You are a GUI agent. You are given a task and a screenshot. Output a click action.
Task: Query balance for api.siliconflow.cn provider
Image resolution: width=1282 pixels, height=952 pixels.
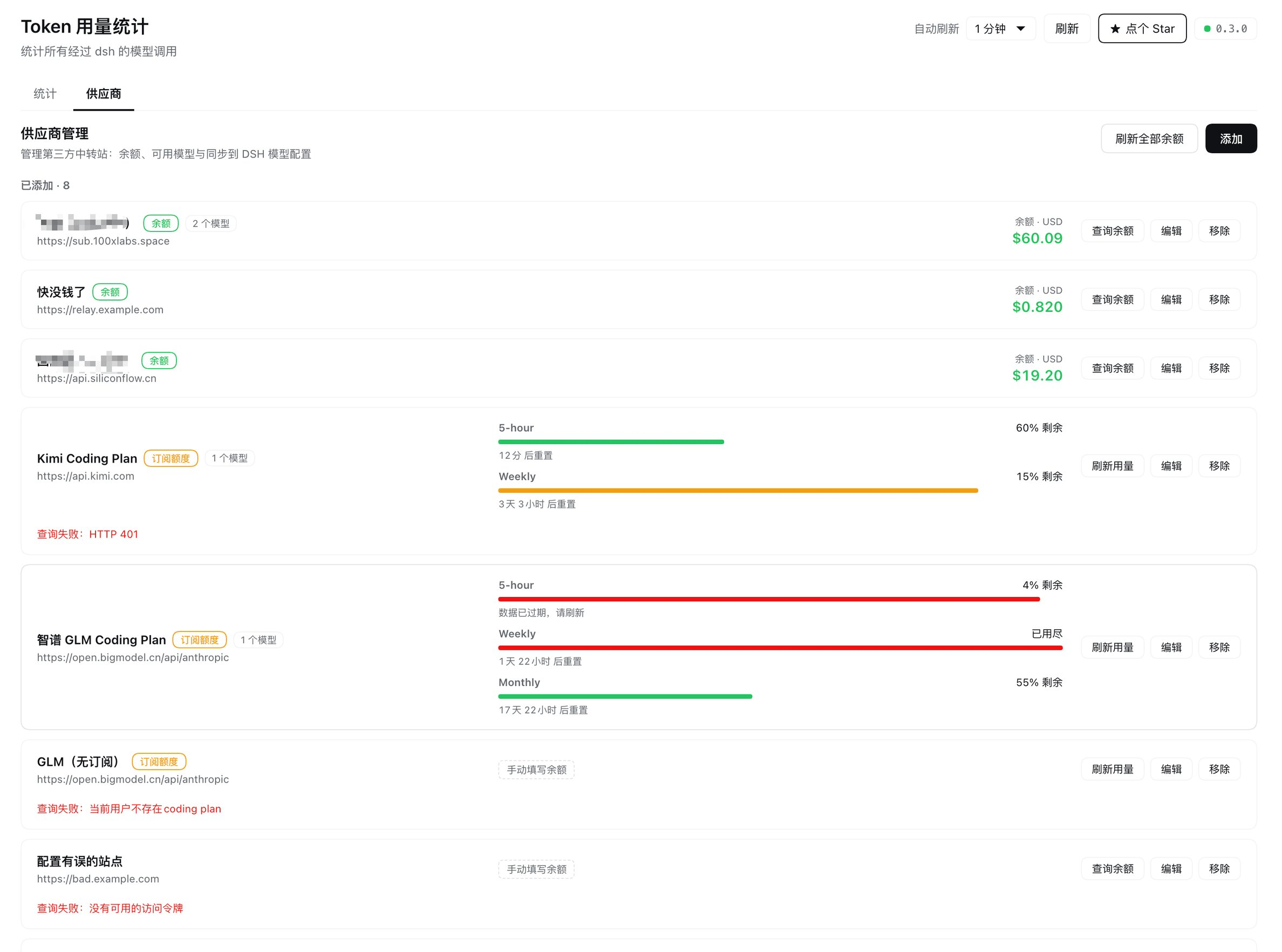(1112, 368)
